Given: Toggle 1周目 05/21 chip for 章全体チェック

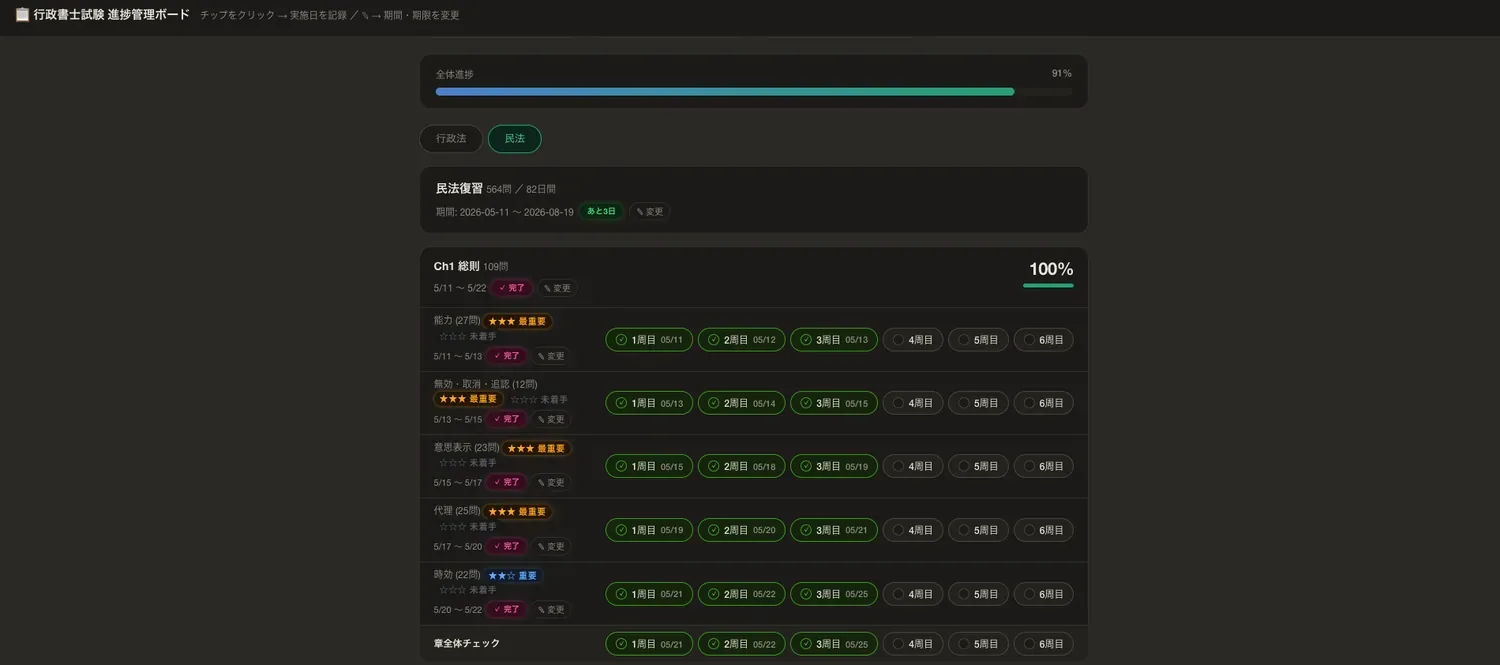Looking at the screenshot, I should [x=649, y=644].
